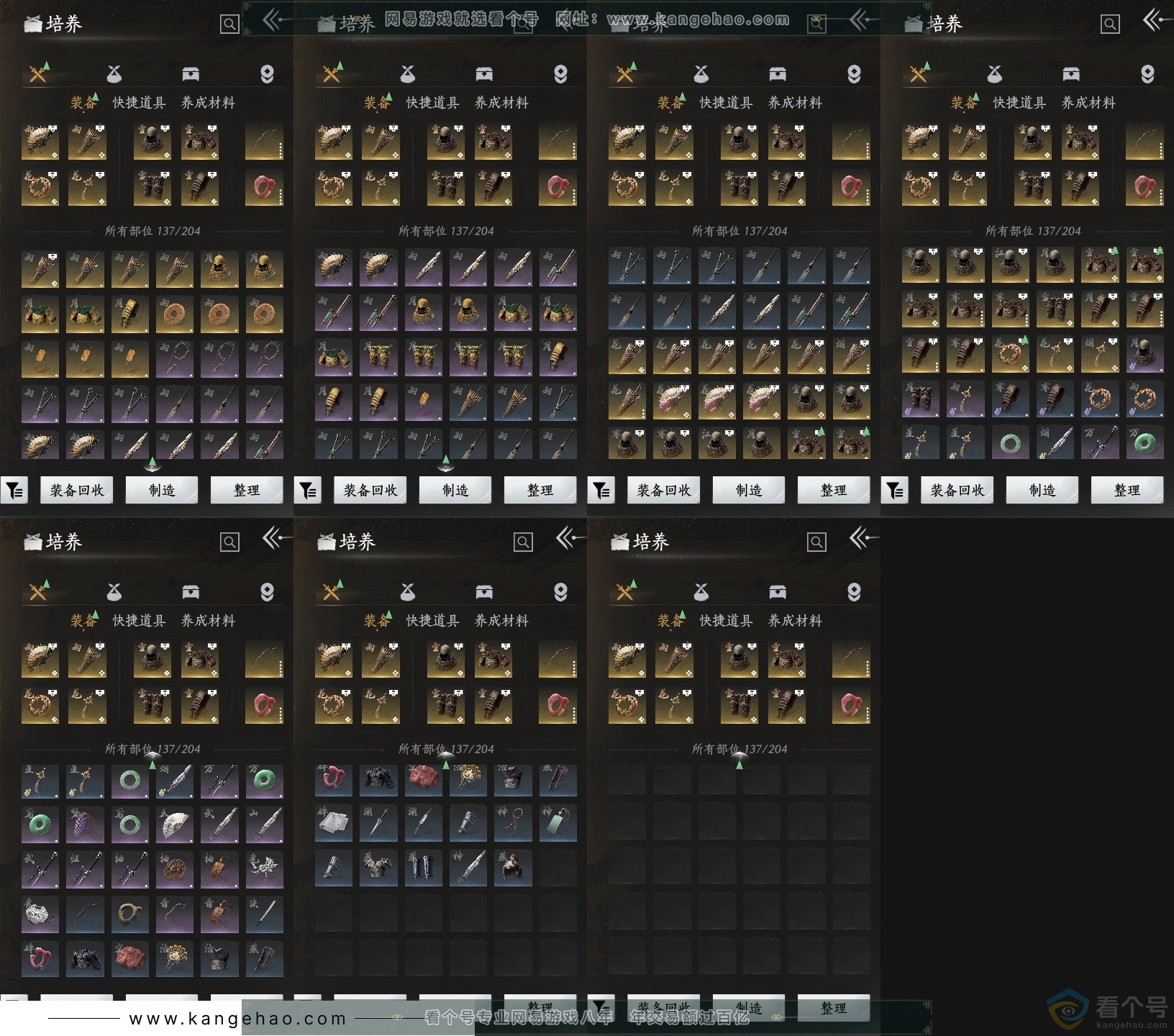This screenshot has width=1174, height=1036.
Task: Click 整理 button in bottom-right panel
Action: [834, 1008]
